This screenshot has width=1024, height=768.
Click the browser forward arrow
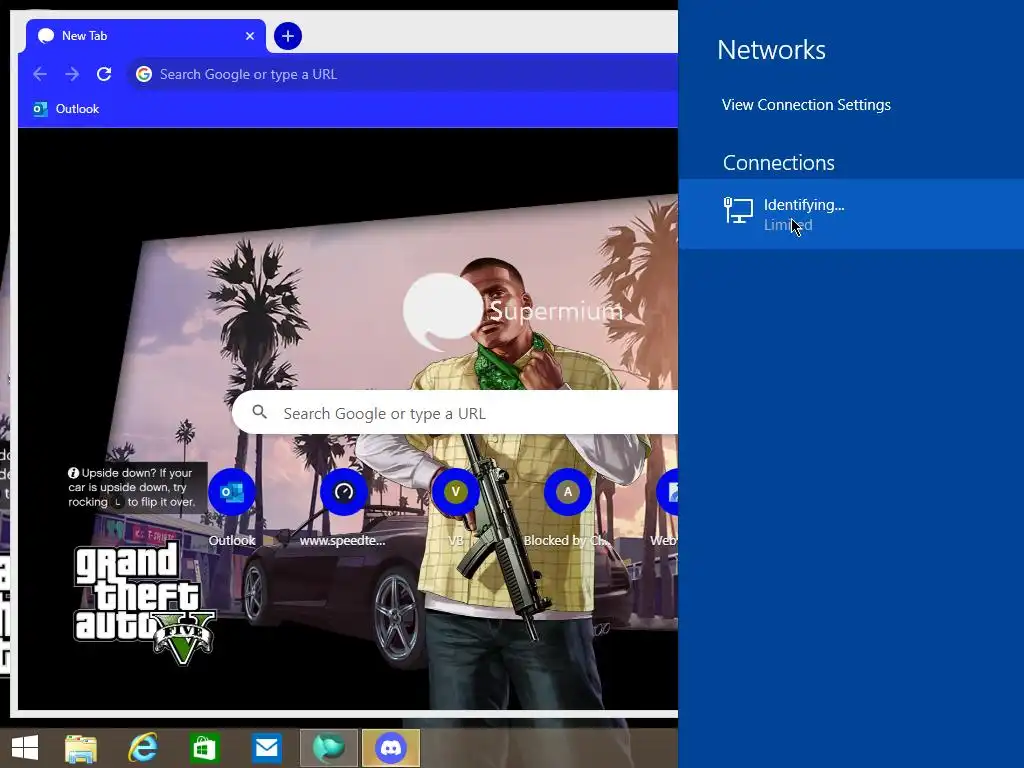pos(72,74)
